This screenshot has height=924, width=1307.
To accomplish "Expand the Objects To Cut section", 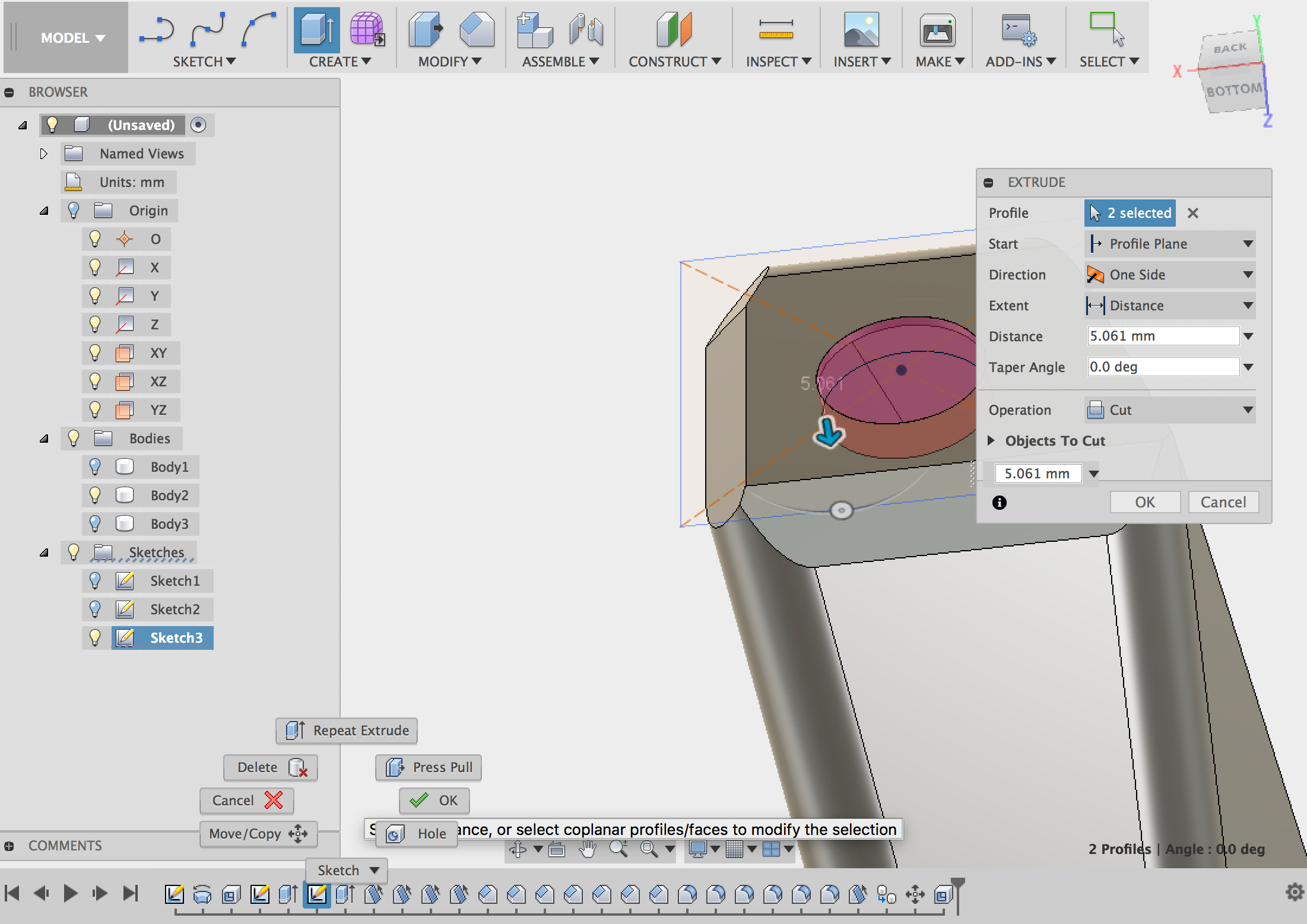I will (x=991, y=440).
